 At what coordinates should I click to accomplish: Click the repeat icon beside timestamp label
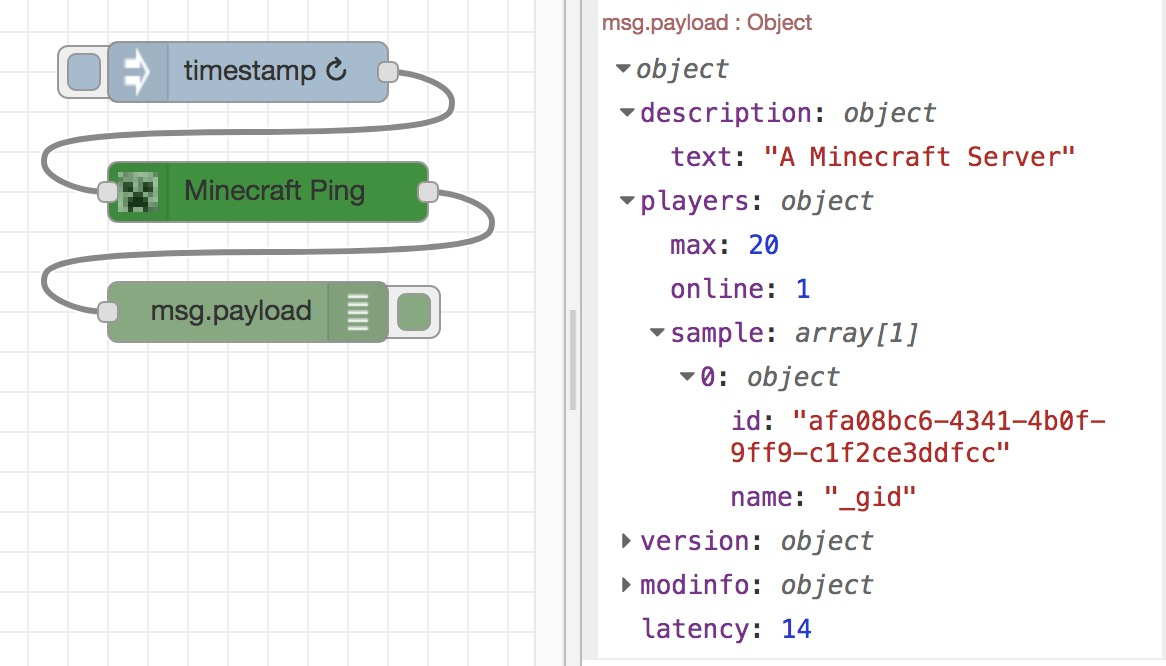pos(336,70)
